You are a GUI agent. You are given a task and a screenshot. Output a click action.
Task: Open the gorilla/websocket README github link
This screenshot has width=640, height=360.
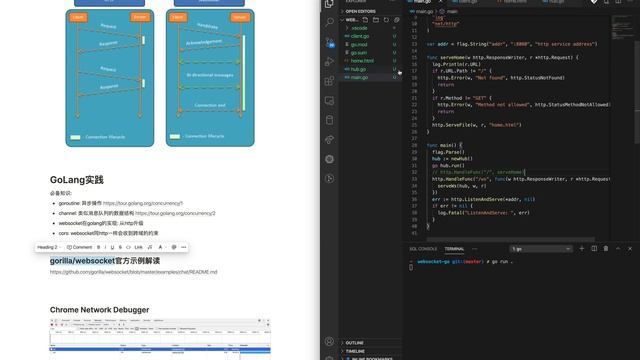pyautogui.click(x=133, y=272)
